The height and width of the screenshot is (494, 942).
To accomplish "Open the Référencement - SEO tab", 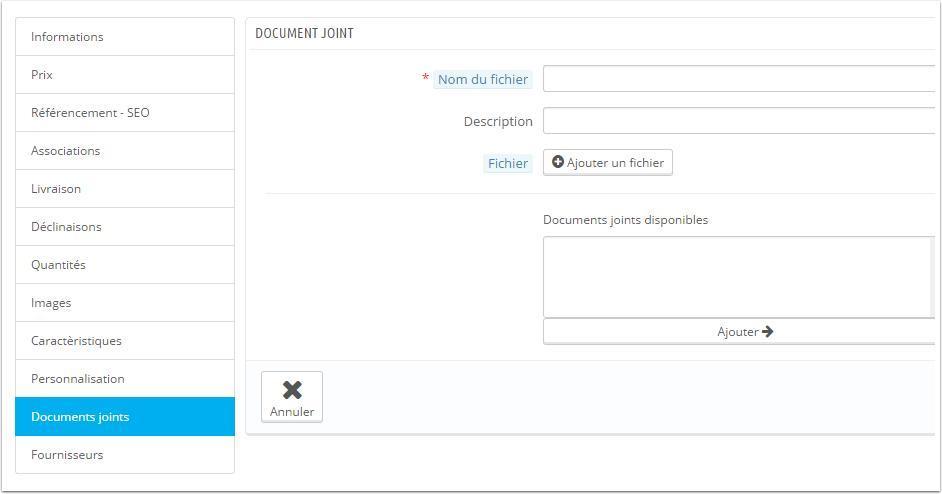I will click(125, 112).
